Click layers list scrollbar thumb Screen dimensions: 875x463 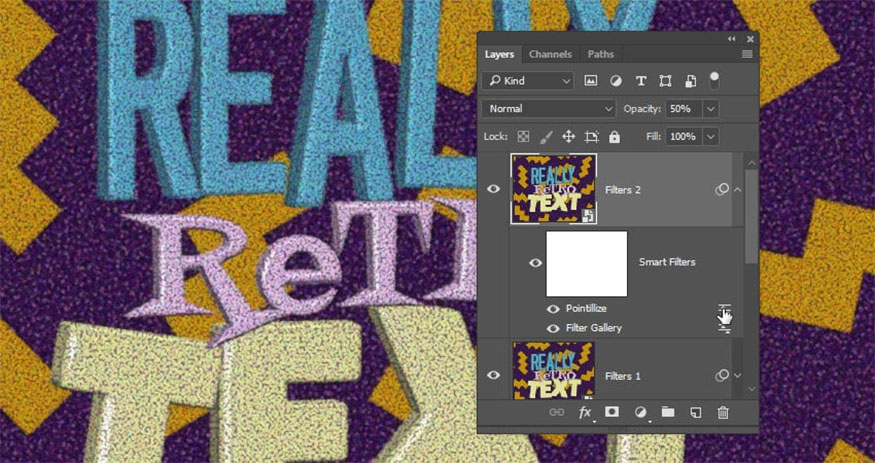(x=752, y=216)
